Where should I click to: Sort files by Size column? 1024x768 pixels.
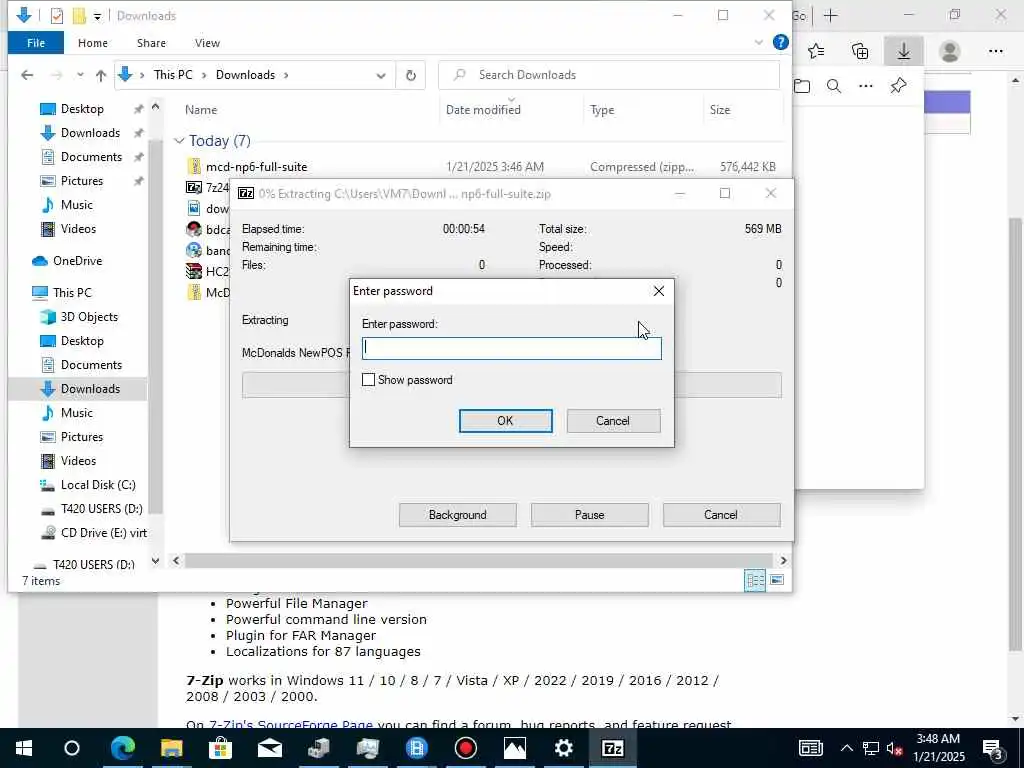coord(720,110)
